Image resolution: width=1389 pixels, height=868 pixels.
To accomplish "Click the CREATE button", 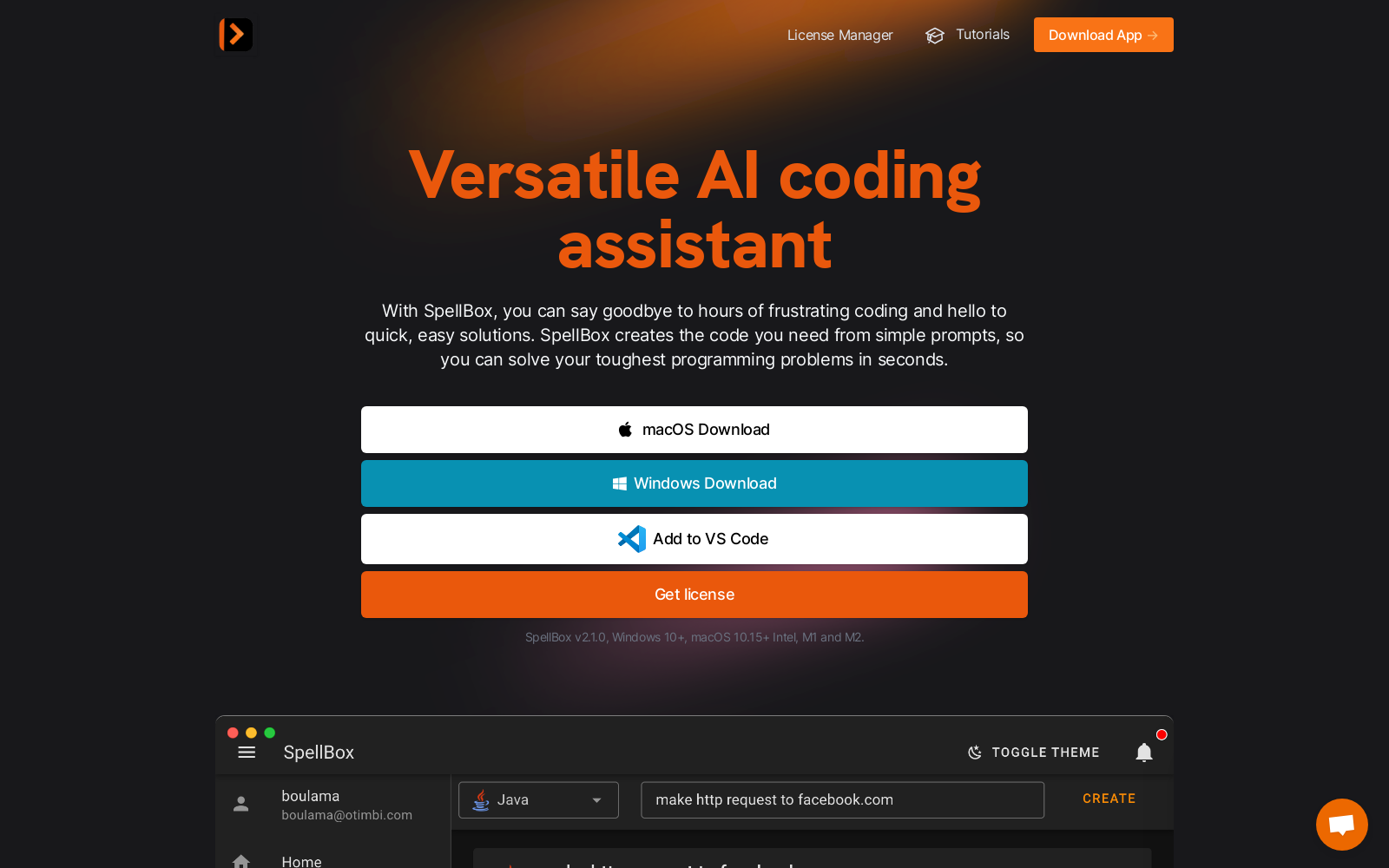I will pyautogui.click(x=1109, y=799).
